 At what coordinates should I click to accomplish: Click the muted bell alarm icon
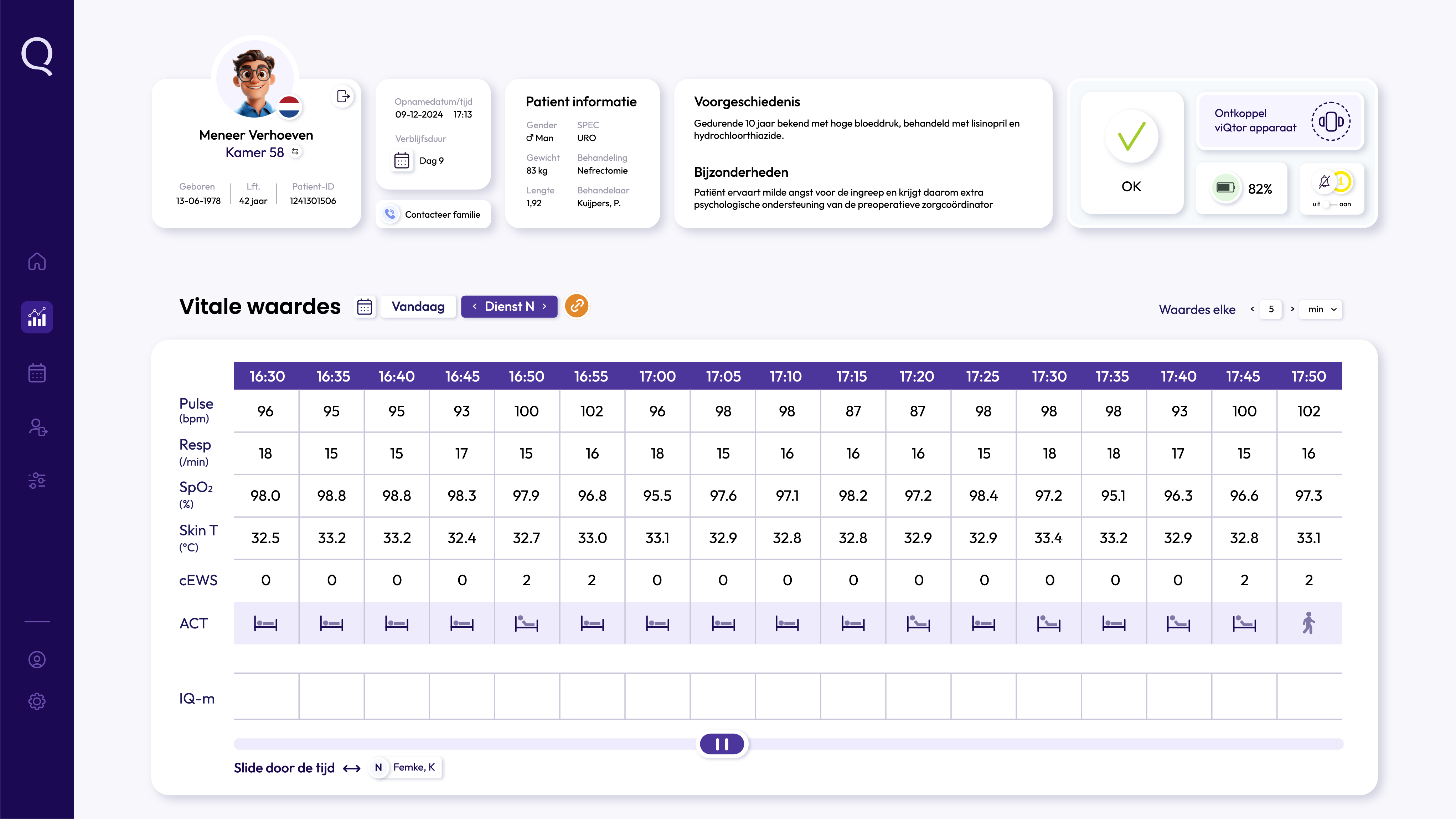[1324, 182]
